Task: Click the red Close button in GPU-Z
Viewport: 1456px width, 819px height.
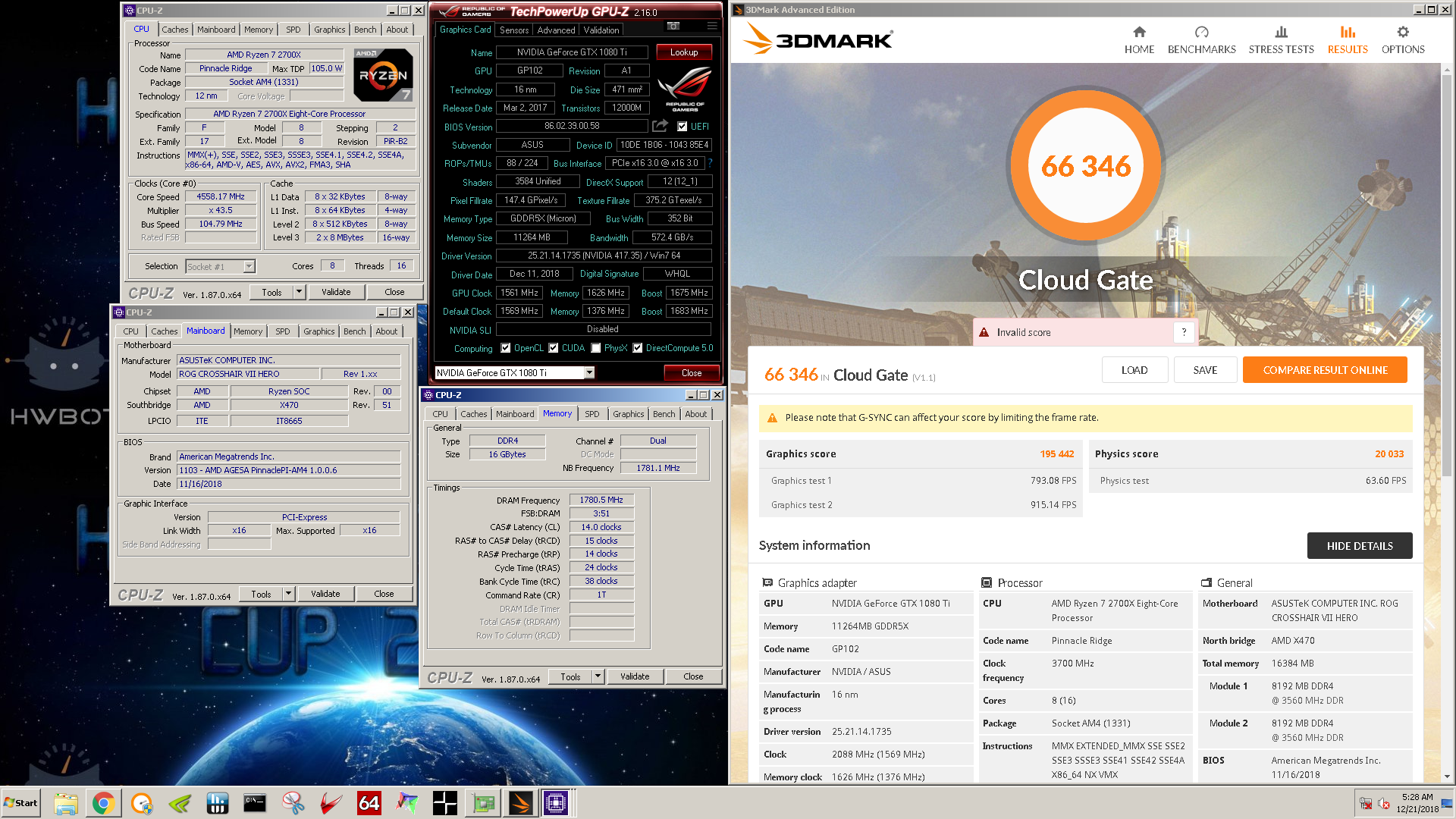Action: tap(692, 372)
